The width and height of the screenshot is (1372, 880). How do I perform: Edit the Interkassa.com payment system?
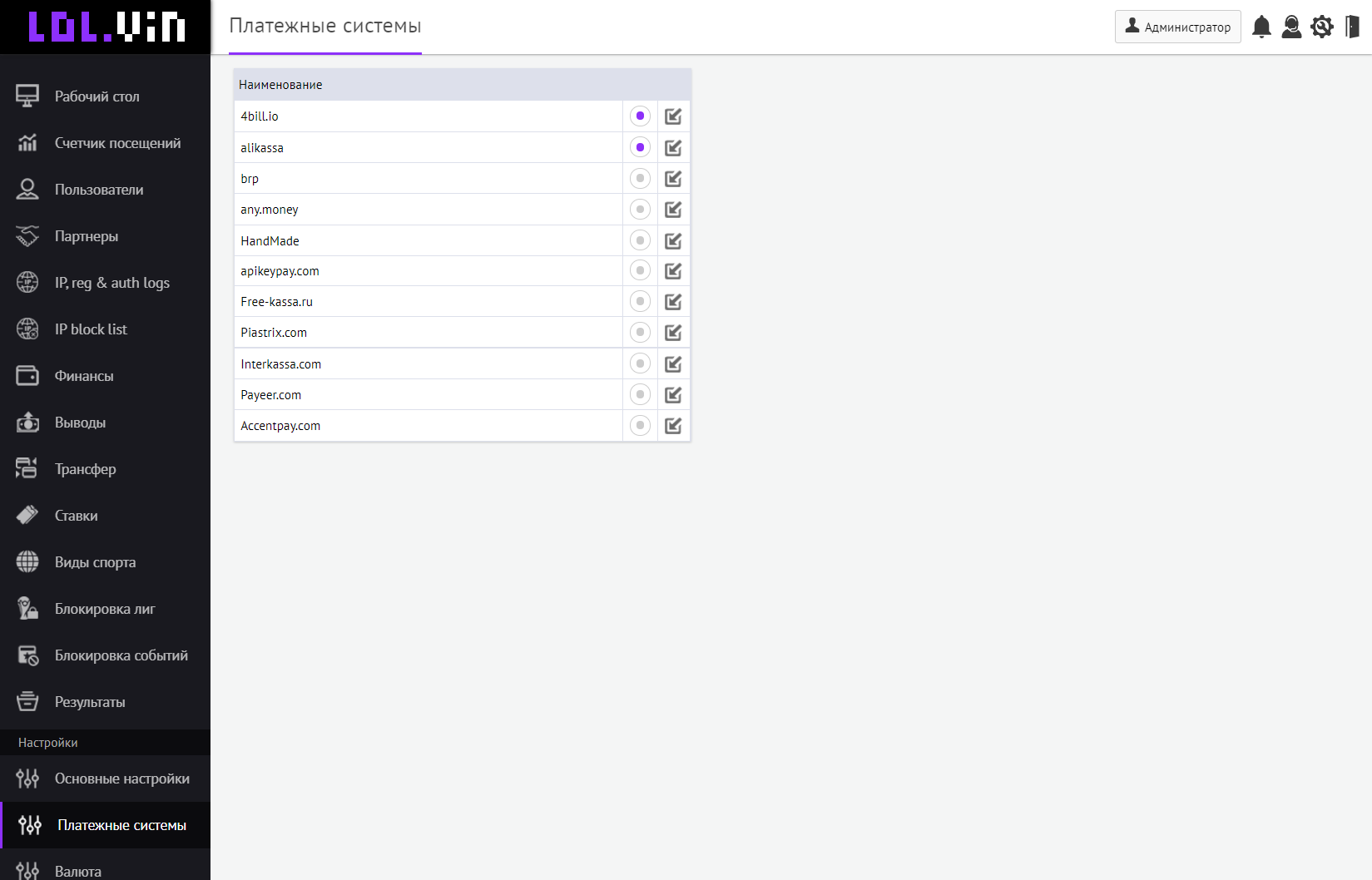point(673,364)
